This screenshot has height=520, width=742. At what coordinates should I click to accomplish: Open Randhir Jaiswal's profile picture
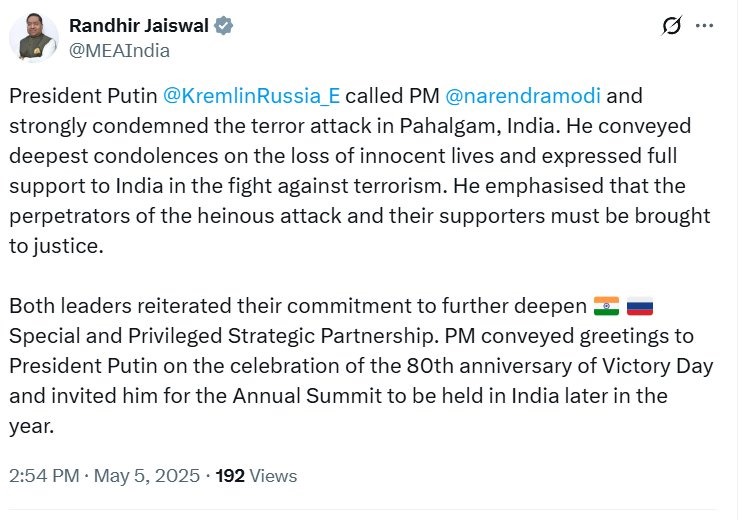(33, 38)
